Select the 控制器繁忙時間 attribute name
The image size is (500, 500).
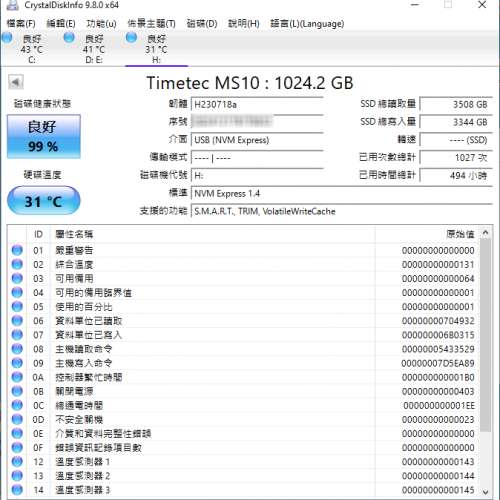[x=89, y=377]
